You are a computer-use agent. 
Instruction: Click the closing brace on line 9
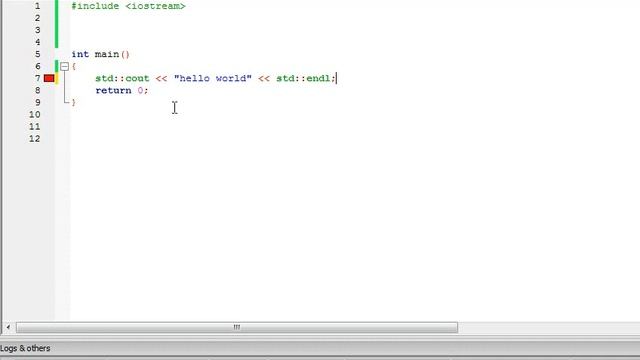[73, 102]
